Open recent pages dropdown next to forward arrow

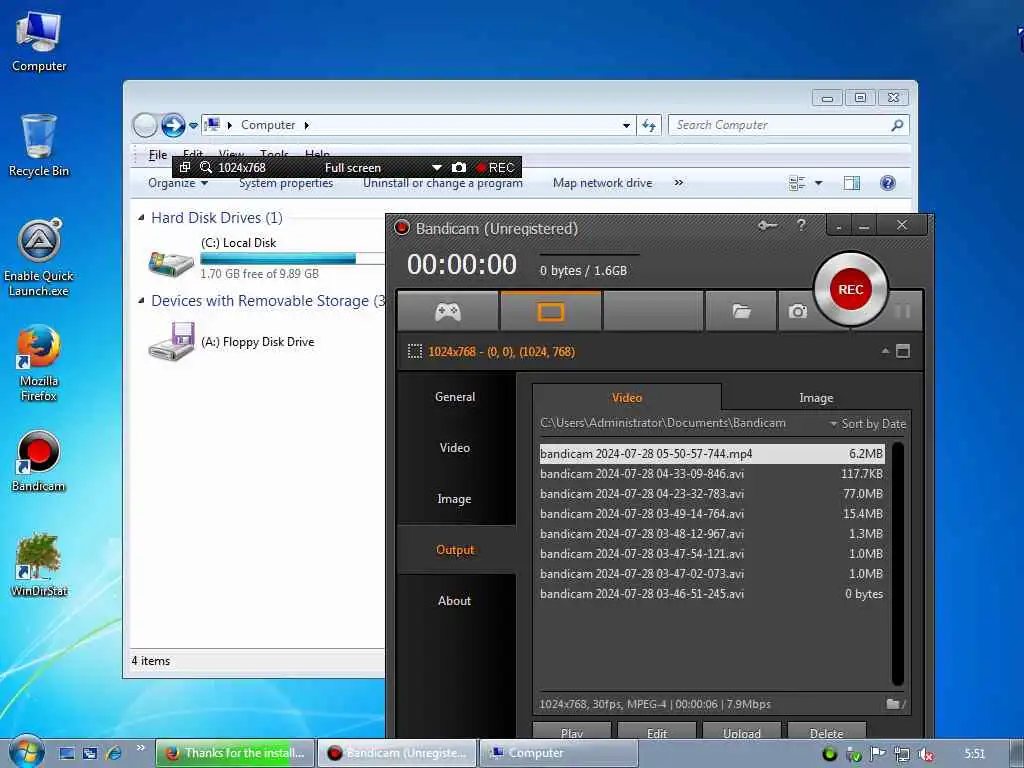coord(193,125)
